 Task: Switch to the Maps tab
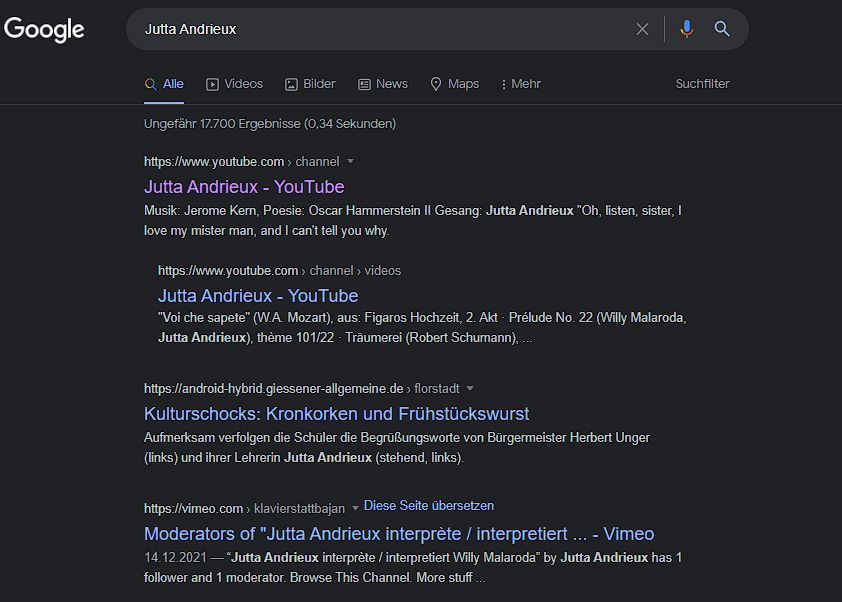[x=454, y=84]
